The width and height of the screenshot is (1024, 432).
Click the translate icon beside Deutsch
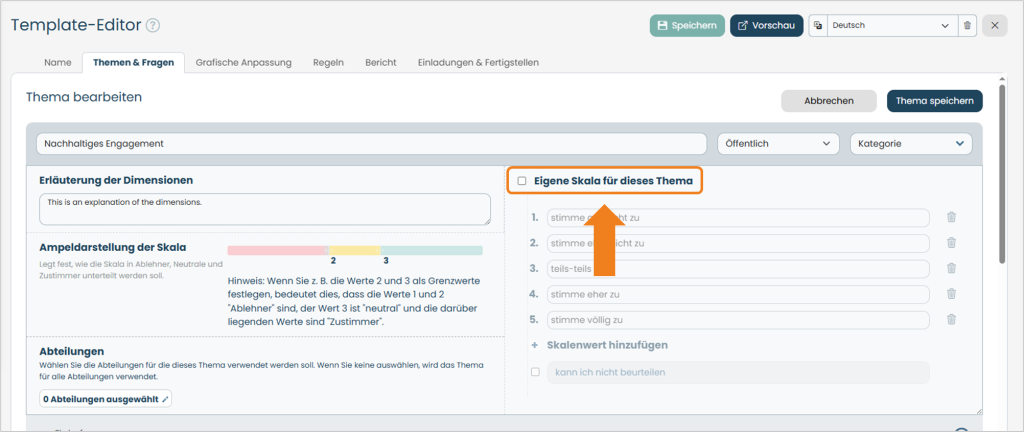click(818, 25)
